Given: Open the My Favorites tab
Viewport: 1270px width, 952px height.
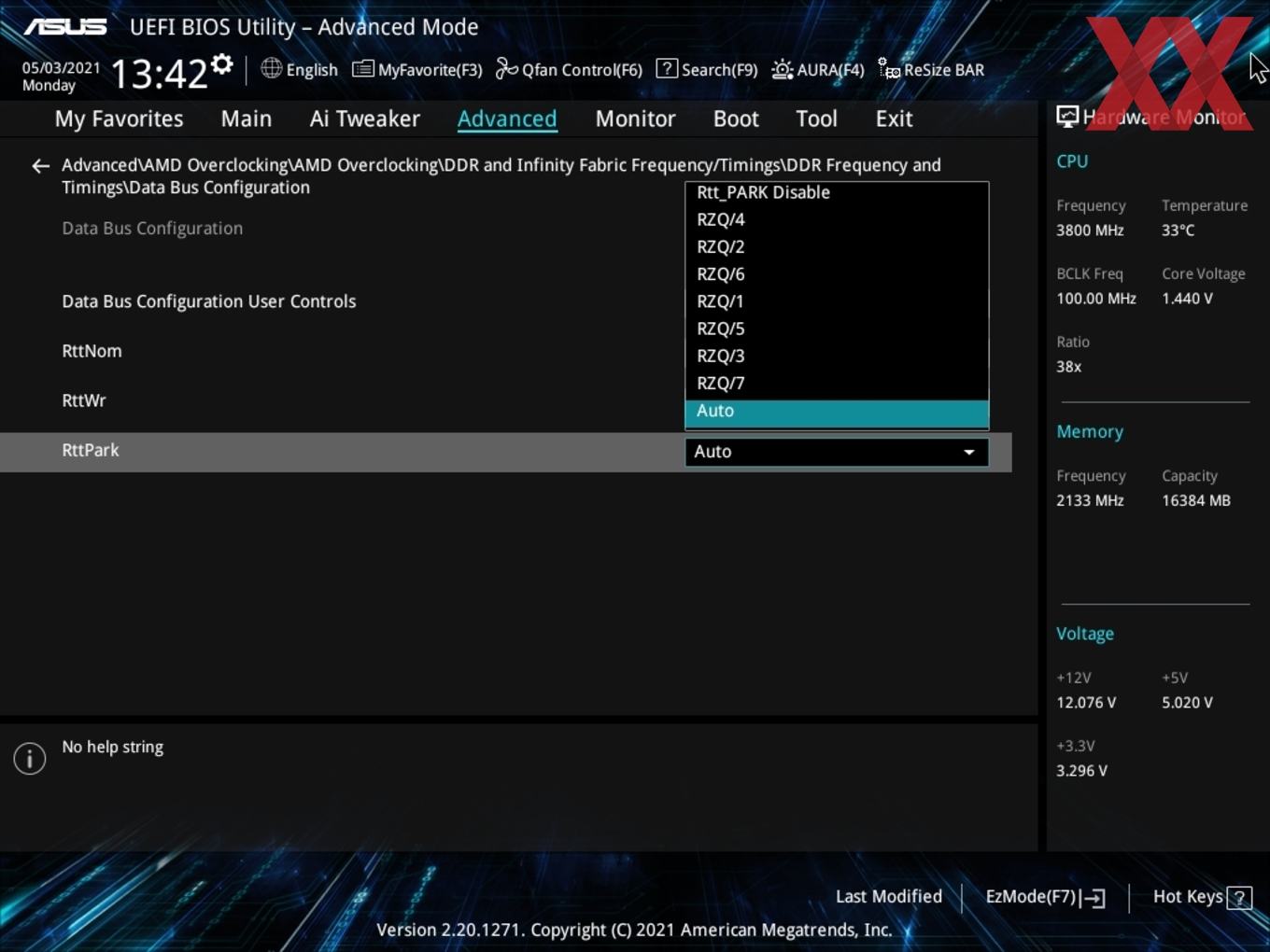Looking at the screenshot, I should tap(119, 119).
